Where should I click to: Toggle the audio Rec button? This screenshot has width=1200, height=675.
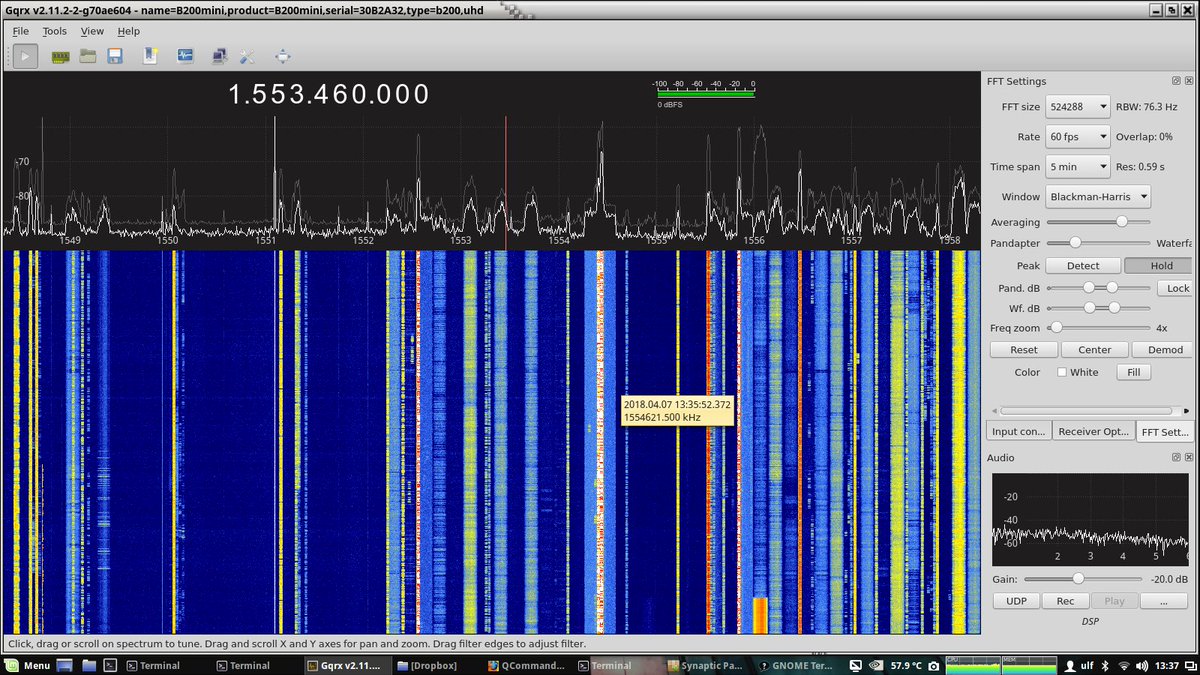click(x=1065, y=601)
